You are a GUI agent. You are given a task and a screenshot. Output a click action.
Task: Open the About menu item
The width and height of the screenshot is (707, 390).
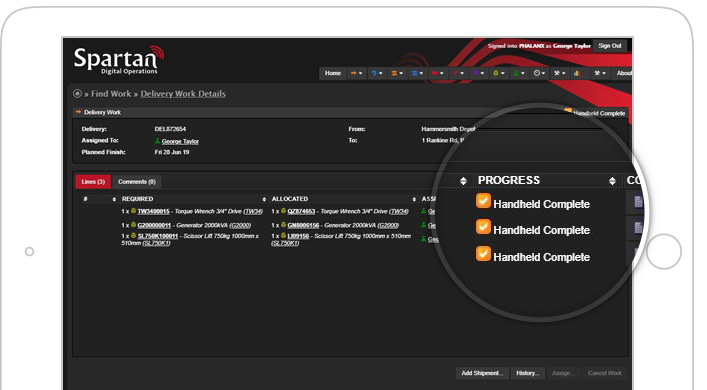624,73
